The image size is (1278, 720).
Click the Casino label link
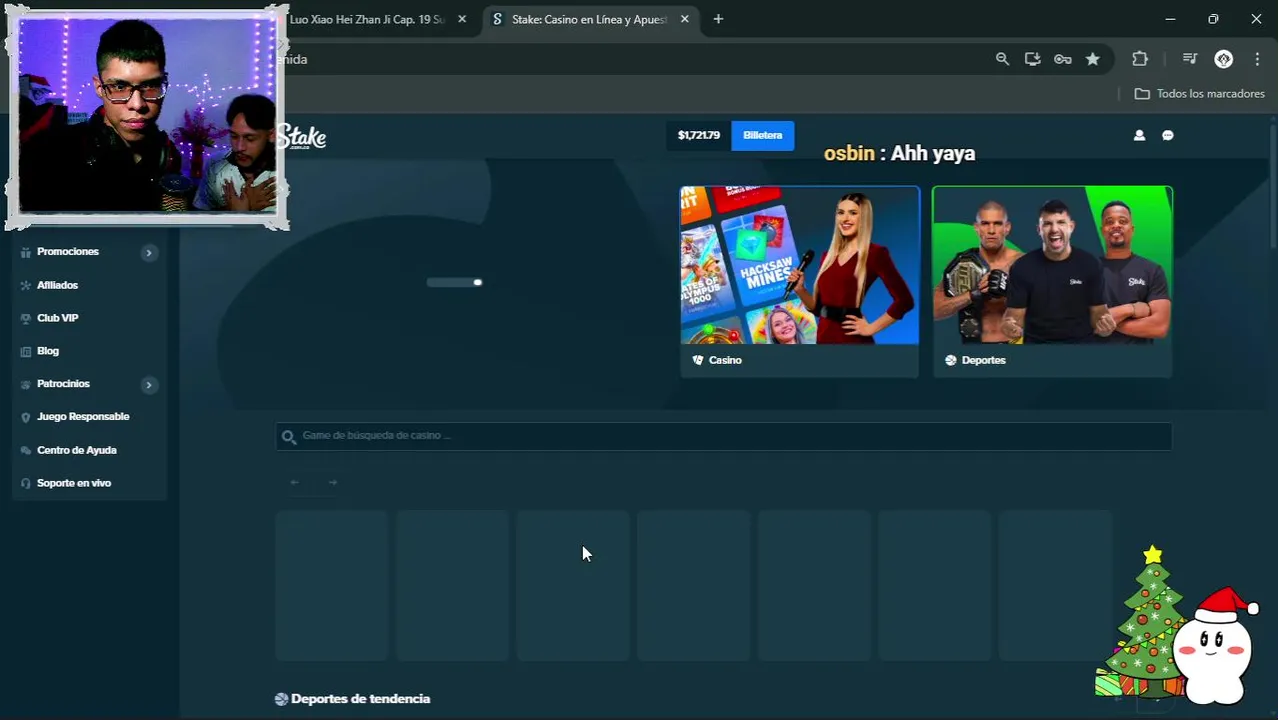coord(725,360)
